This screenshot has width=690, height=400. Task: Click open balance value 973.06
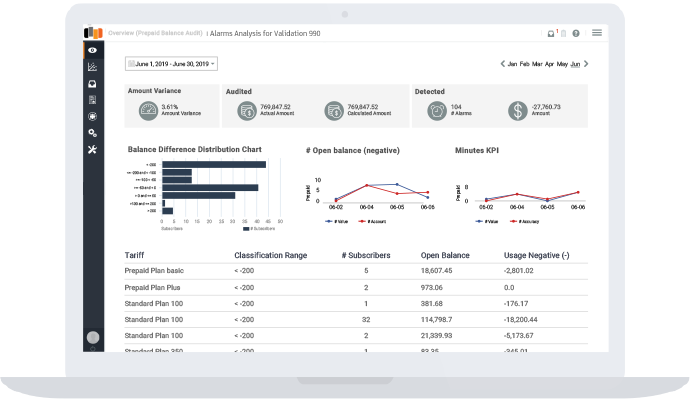coord(432,287)
